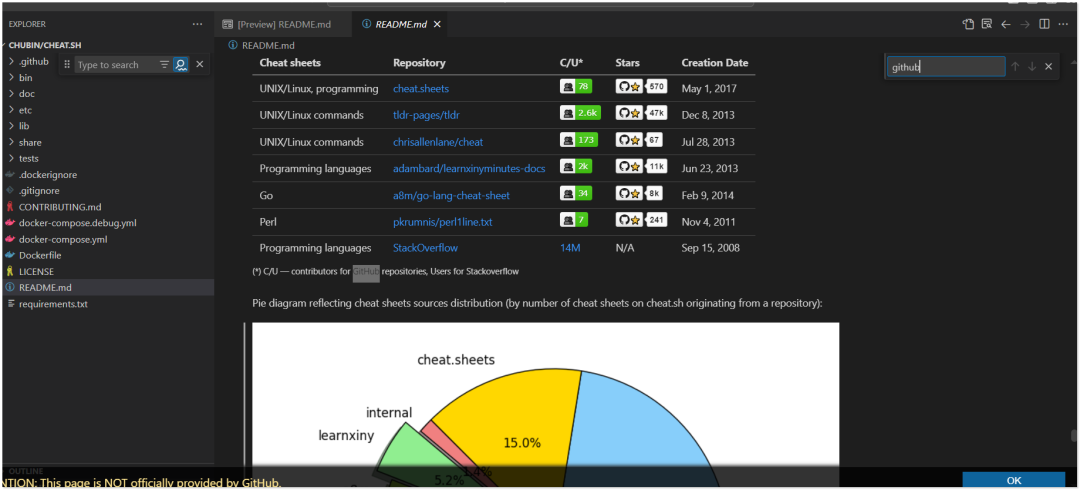Click the 14M users link
The image size is (1080, 490).
coord(570,248)
